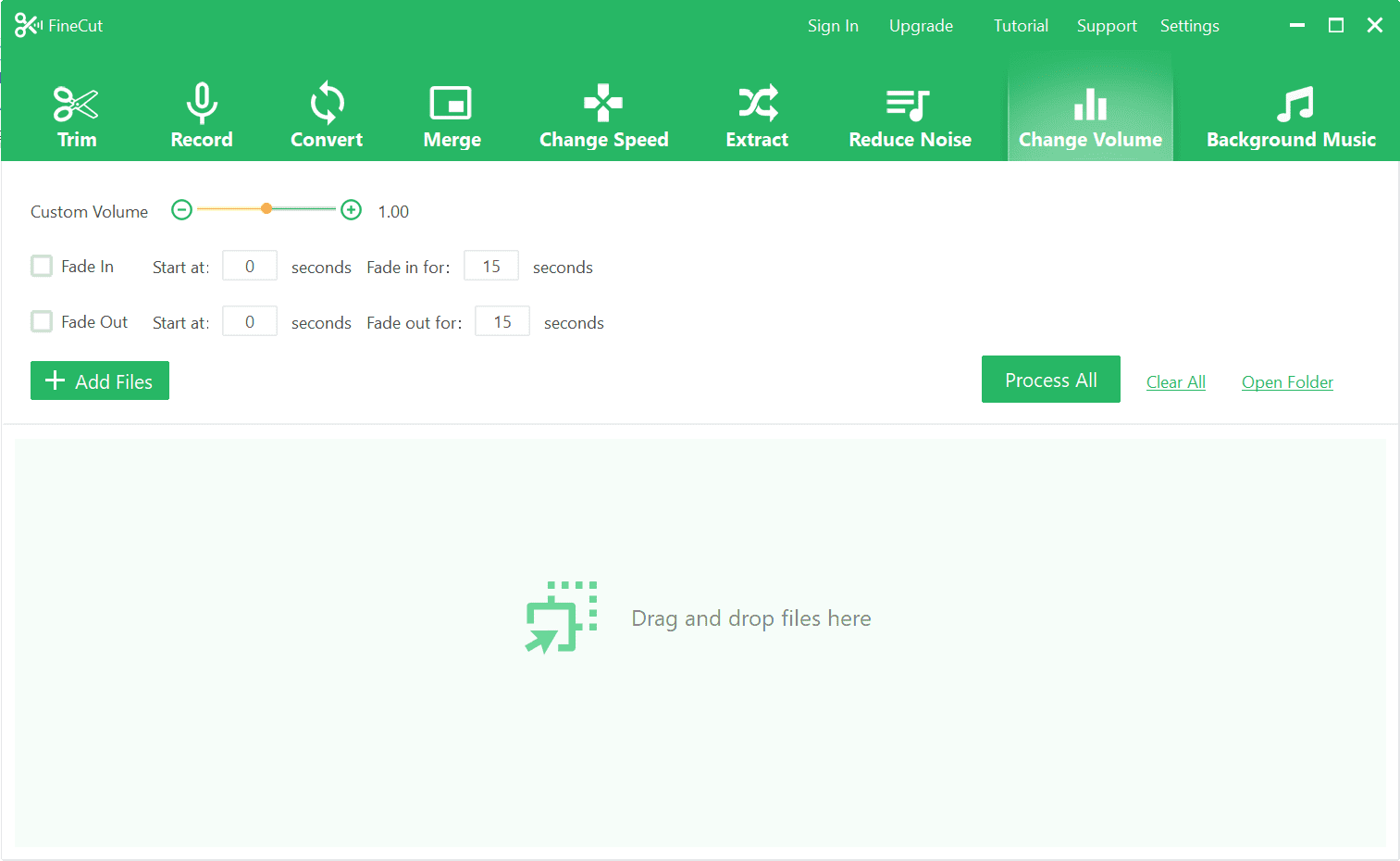Image resolution: width=1400 pixels, height=861 pixels.
Task: Click the Add Files button
Action: [x=100, y=381]
